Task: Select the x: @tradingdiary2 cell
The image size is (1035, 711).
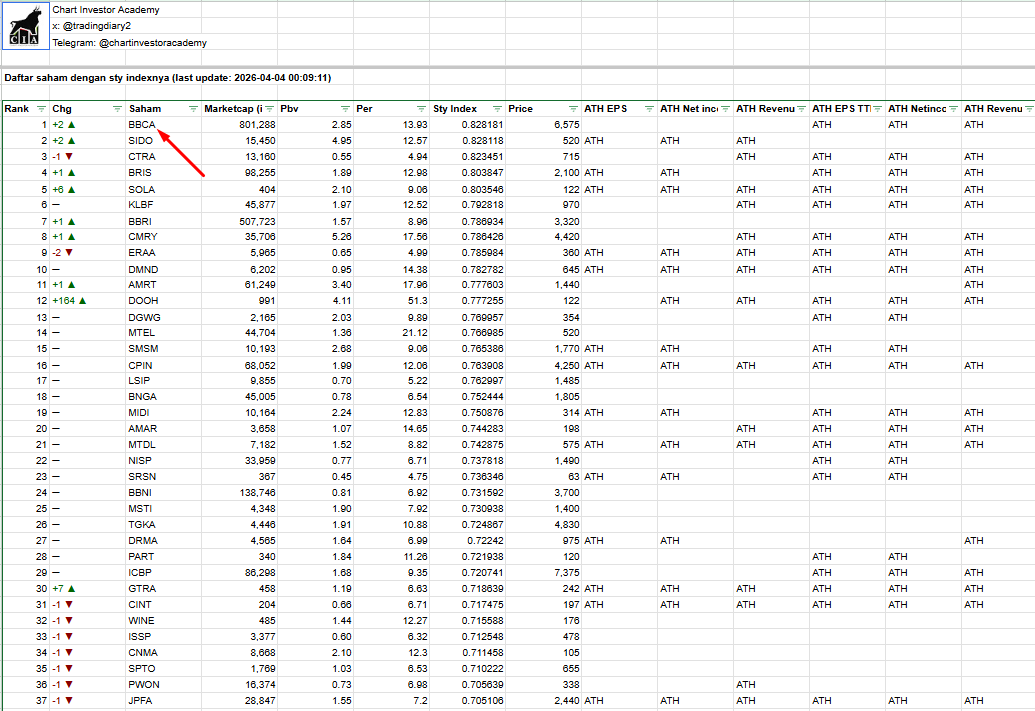Action: [92, 26]
